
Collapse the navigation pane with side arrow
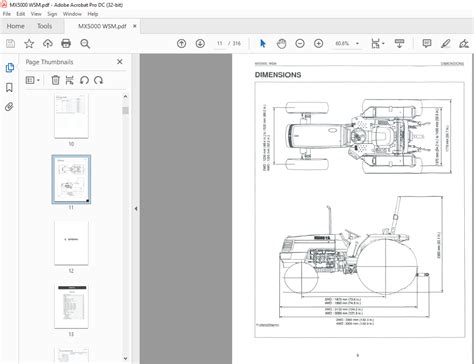click(136, 209)
